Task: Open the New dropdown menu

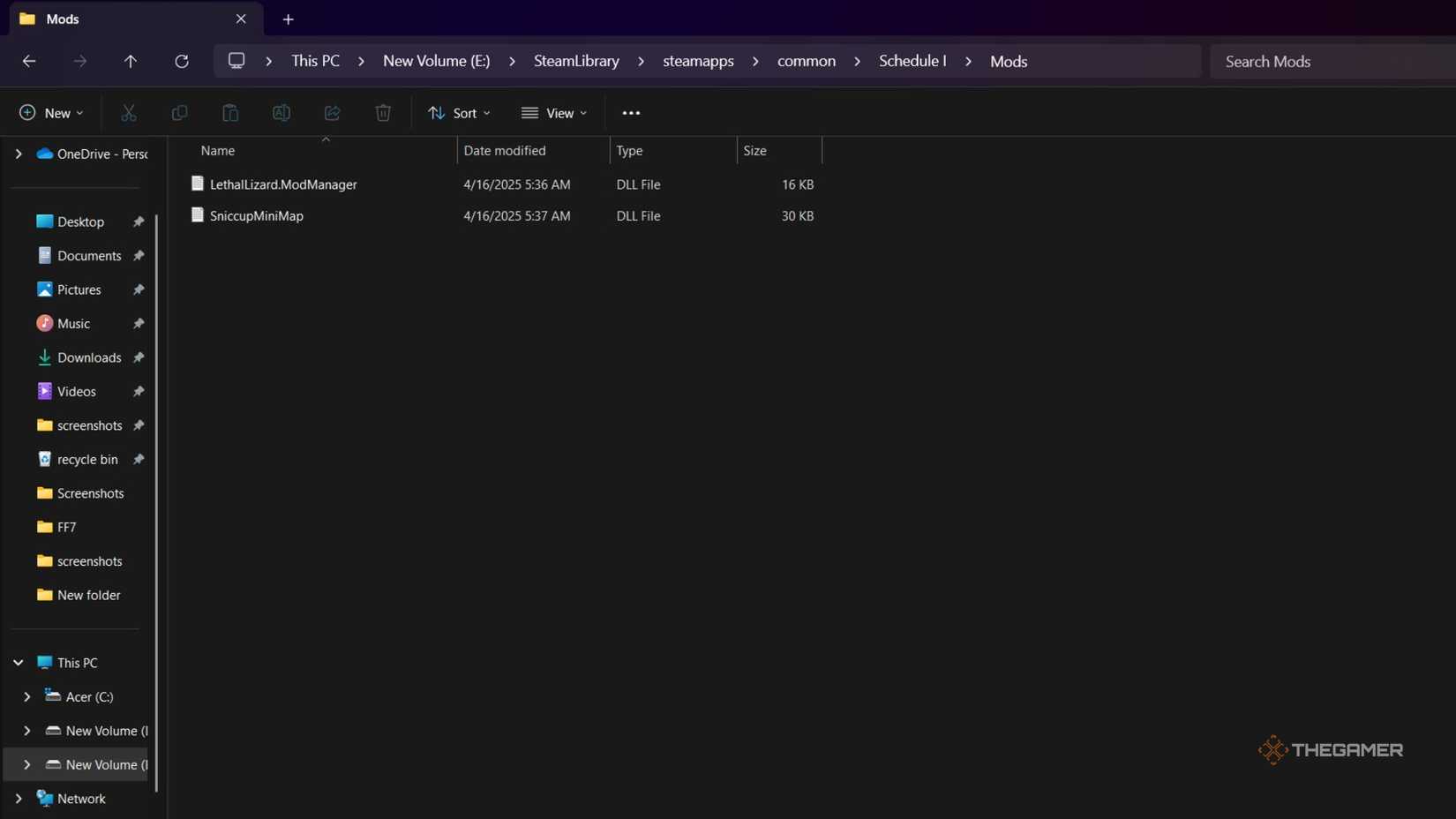Action: click(51, 112)
